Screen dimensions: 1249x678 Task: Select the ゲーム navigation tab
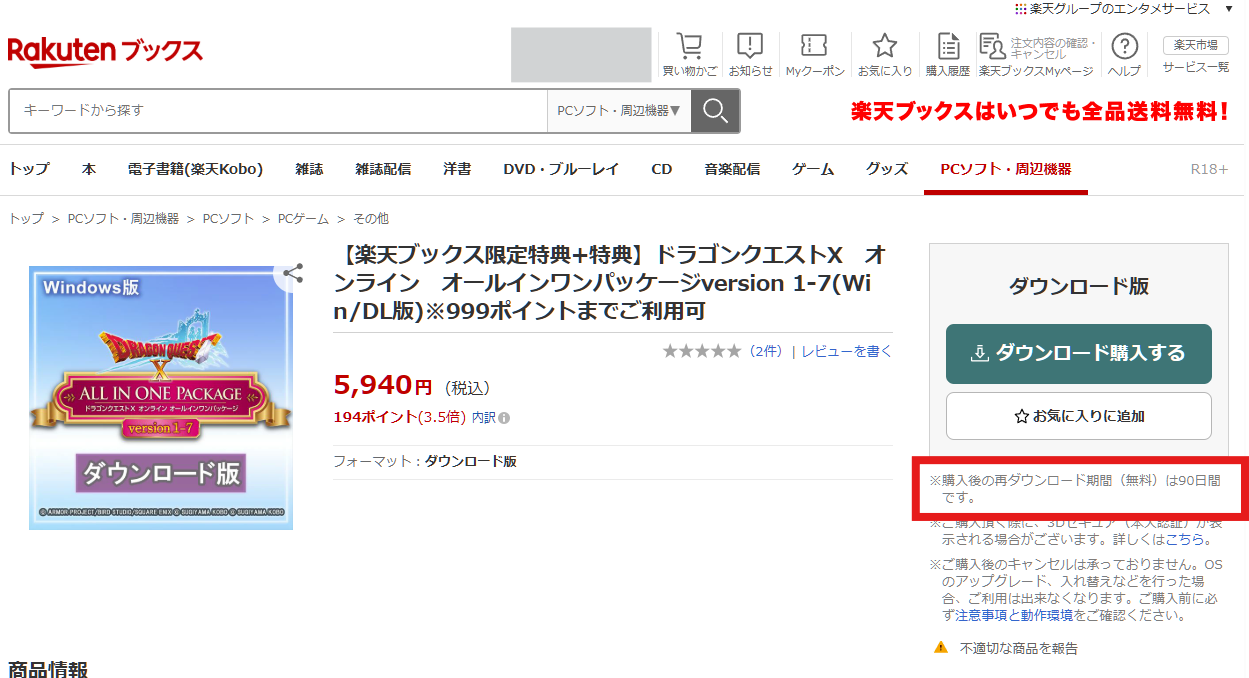pyautogui.click(x=813, y=169)
